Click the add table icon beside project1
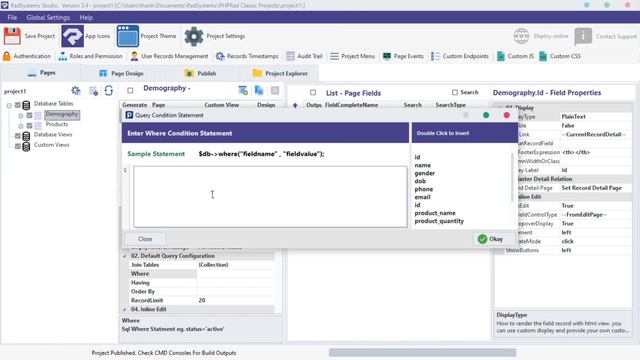Screen dimensions: 640x360 coord(93,91)
